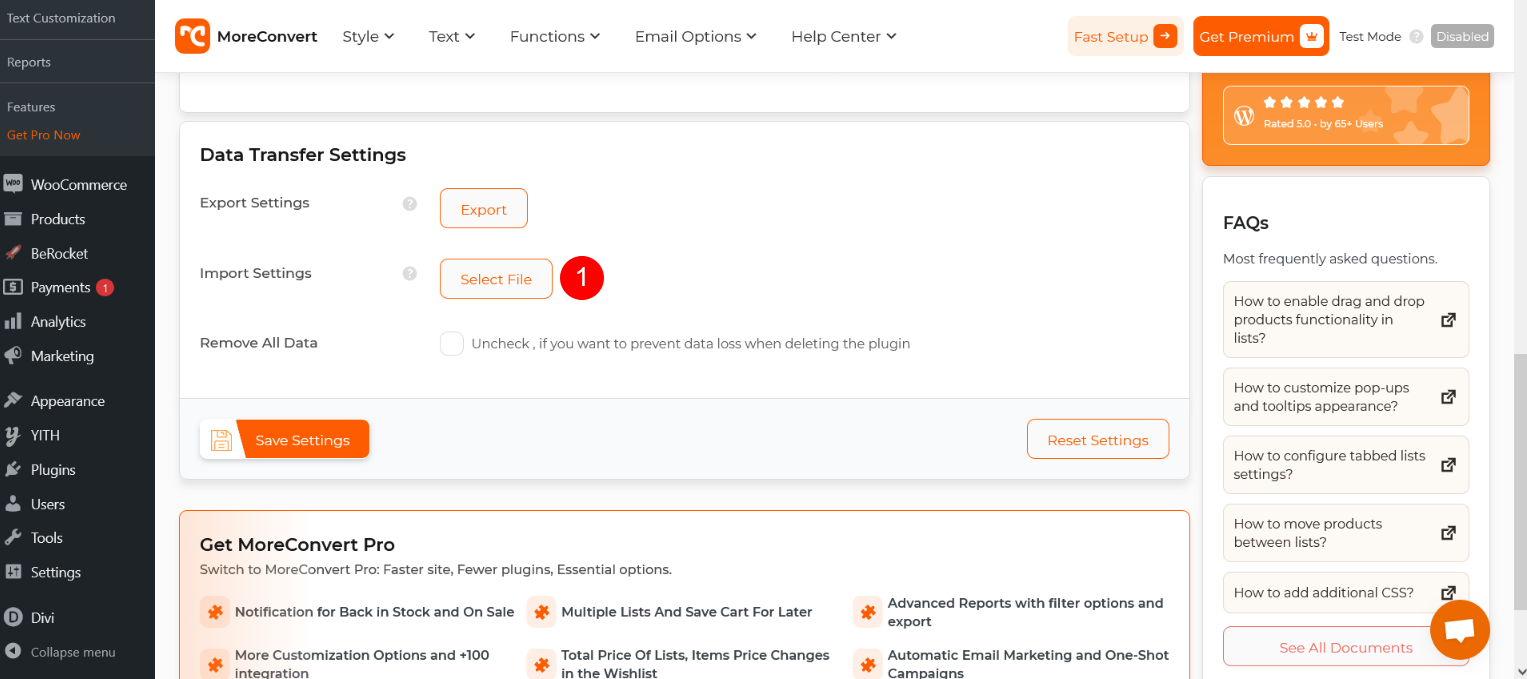Viewport: 1527px width, 679px height.
Task: Click the Get Premium crown icon
Action: [1312, 36]
